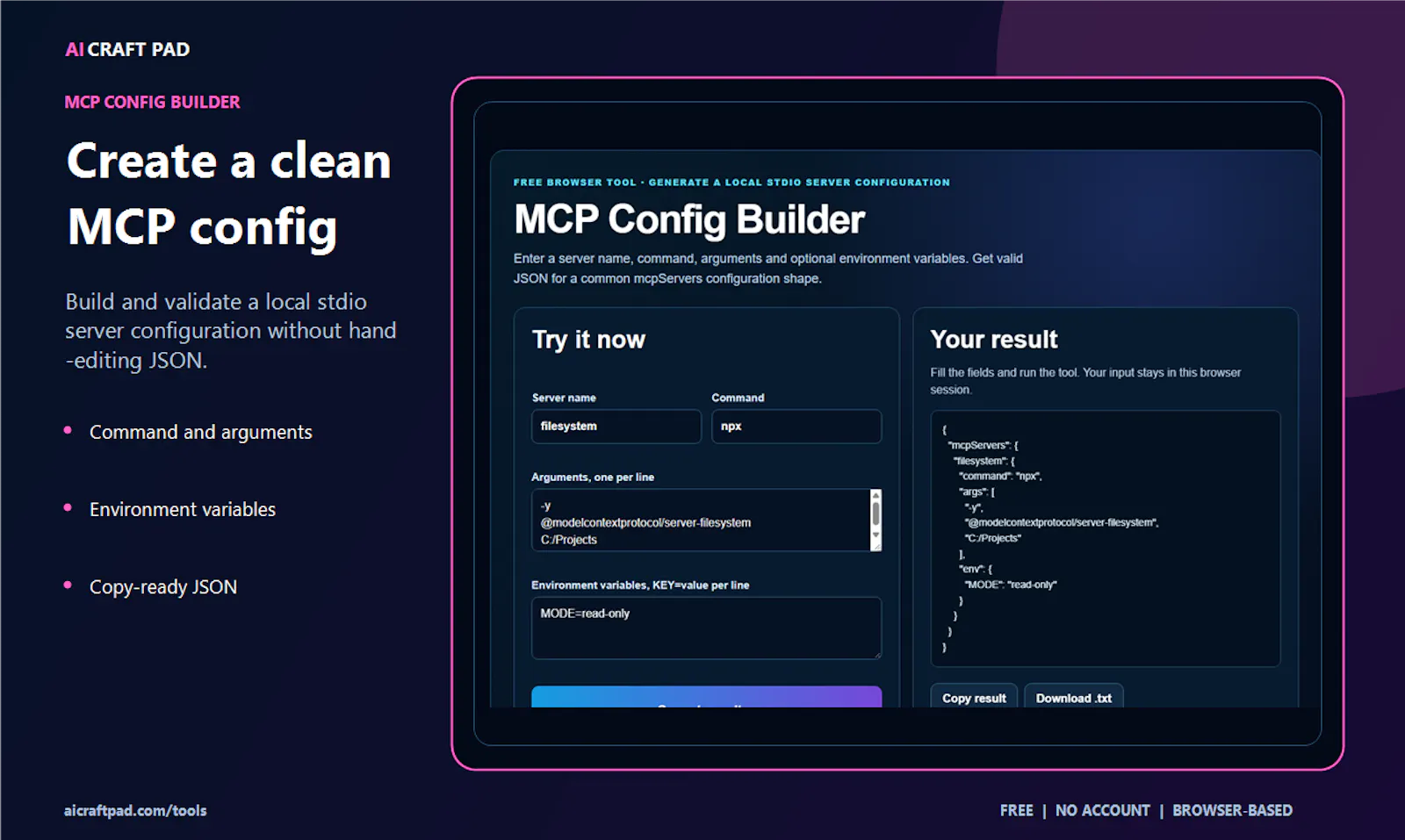
Task: Click the scroll-down arrow of the Arguments box
Action: [x=875, y=535]
